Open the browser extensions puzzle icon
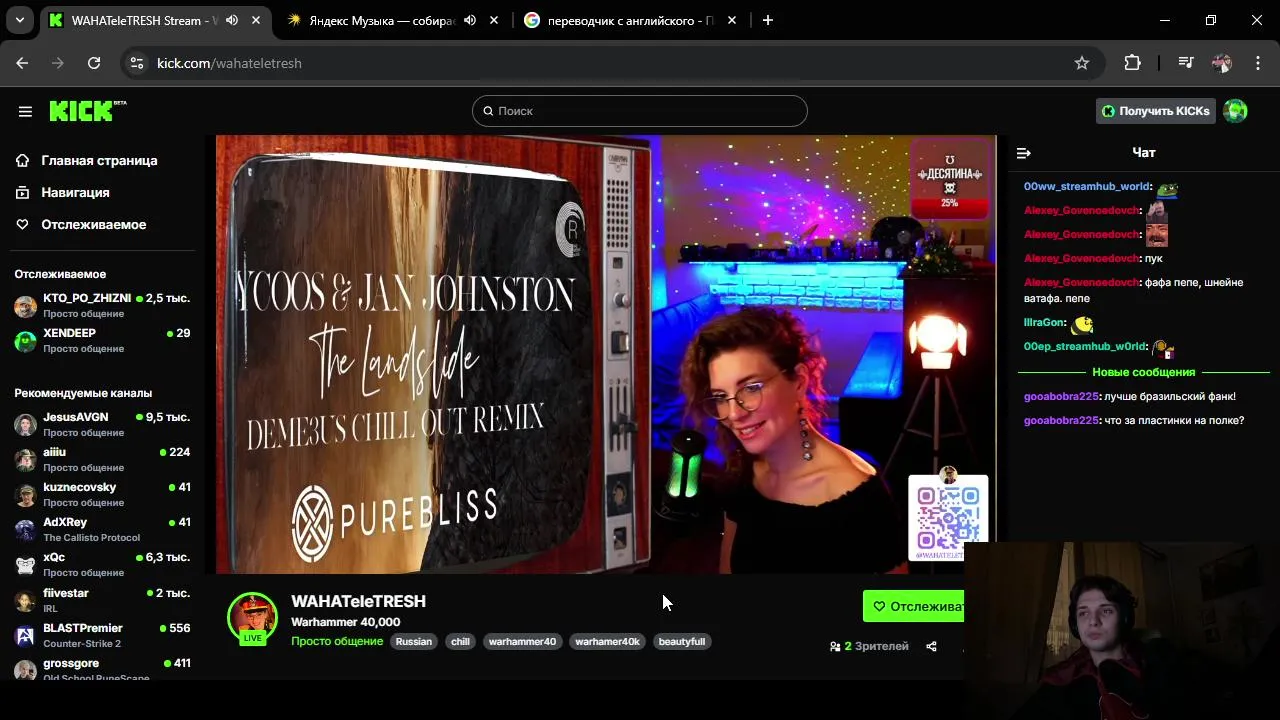This screenshot has width=1280, height=720. 1132,63
